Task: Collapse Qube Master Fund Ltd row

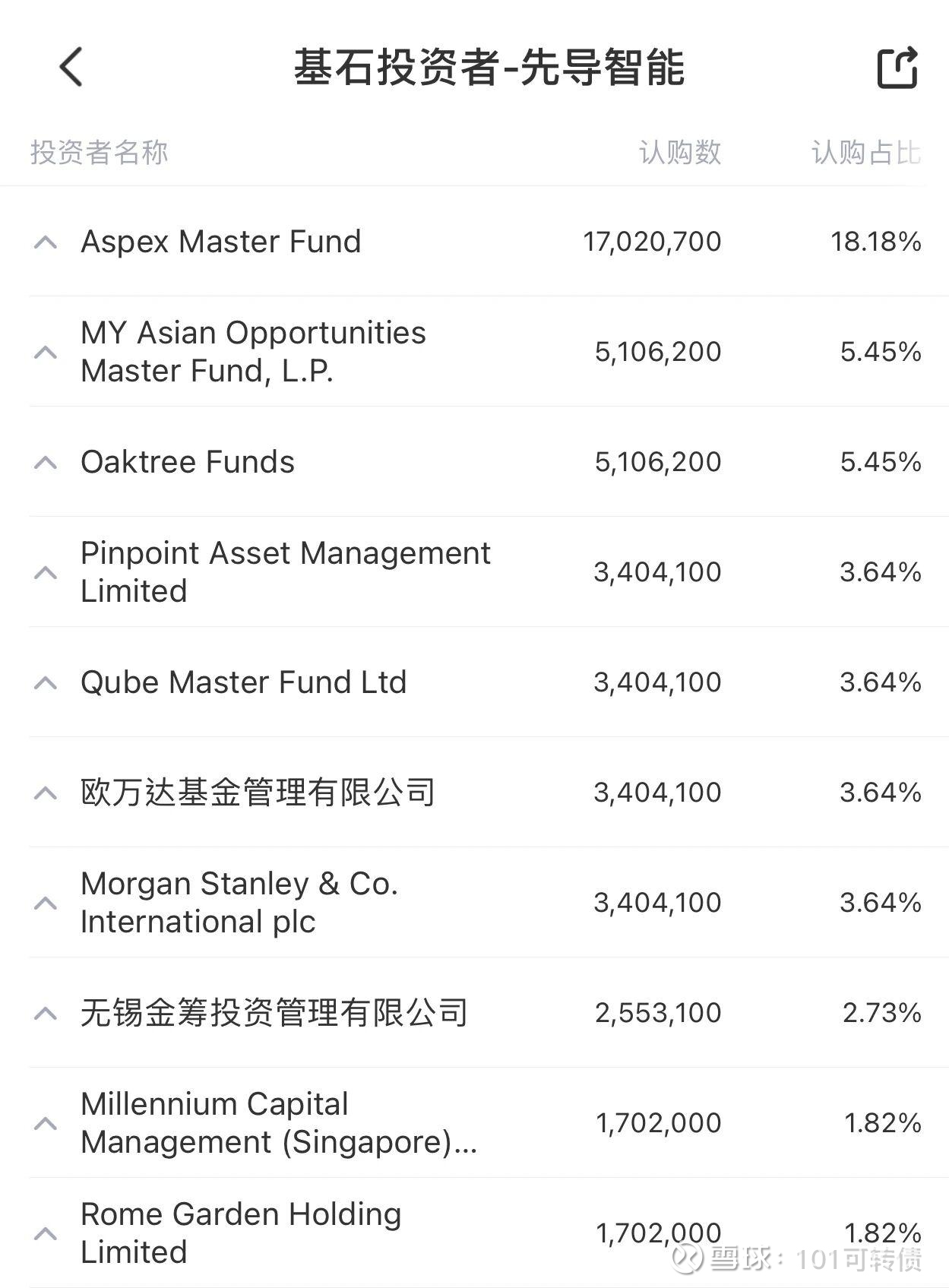Action: point(46,682)
